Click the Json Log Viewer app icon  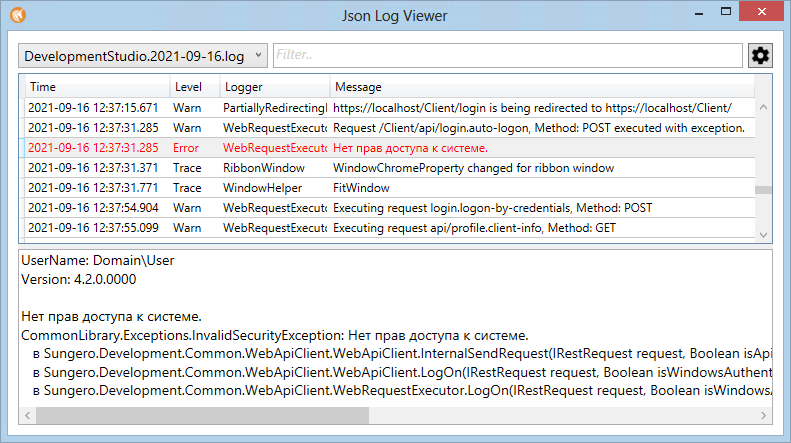(x=17, y=15)
